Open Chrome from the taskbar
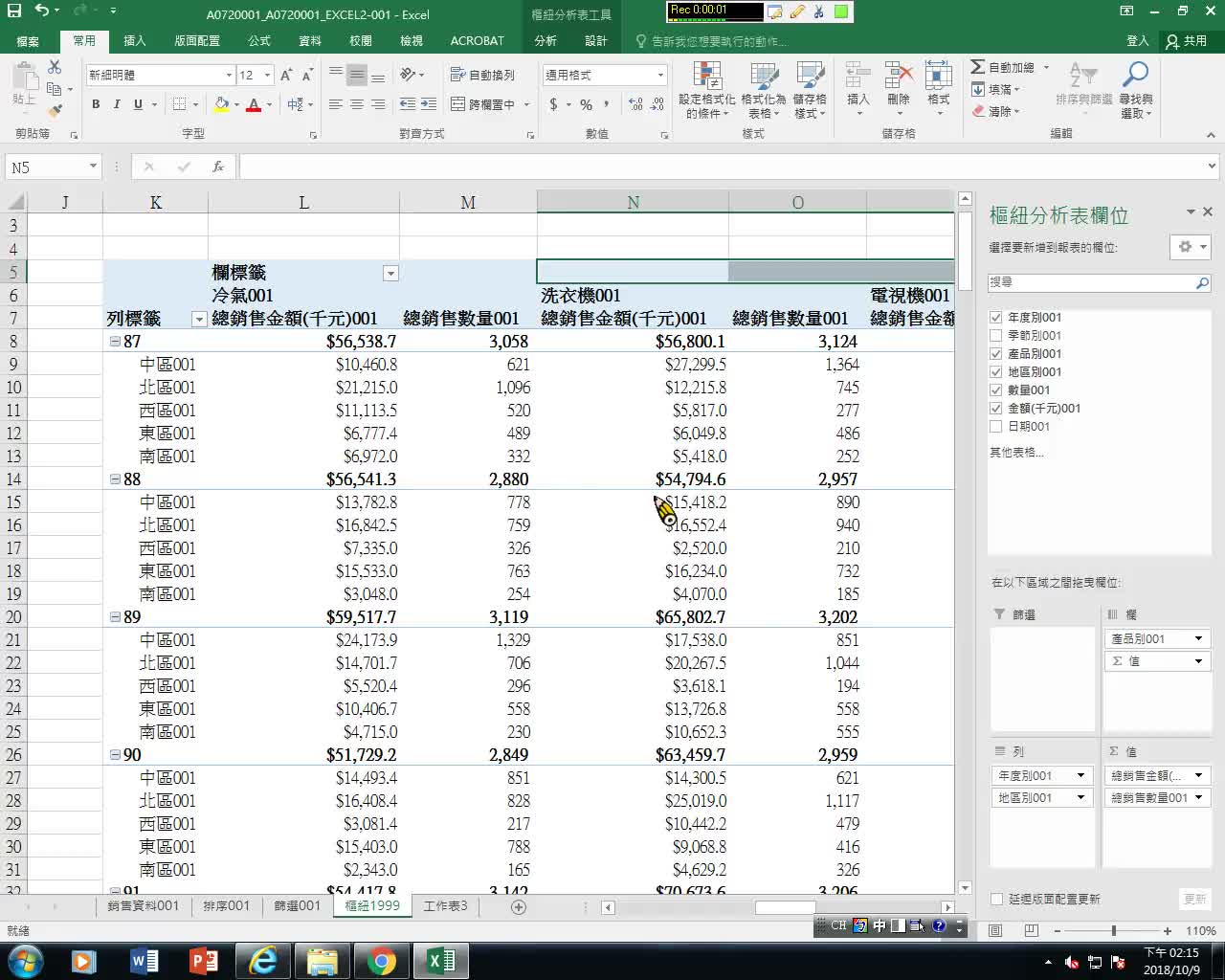The image size is (1225, 980). (381, 960)
